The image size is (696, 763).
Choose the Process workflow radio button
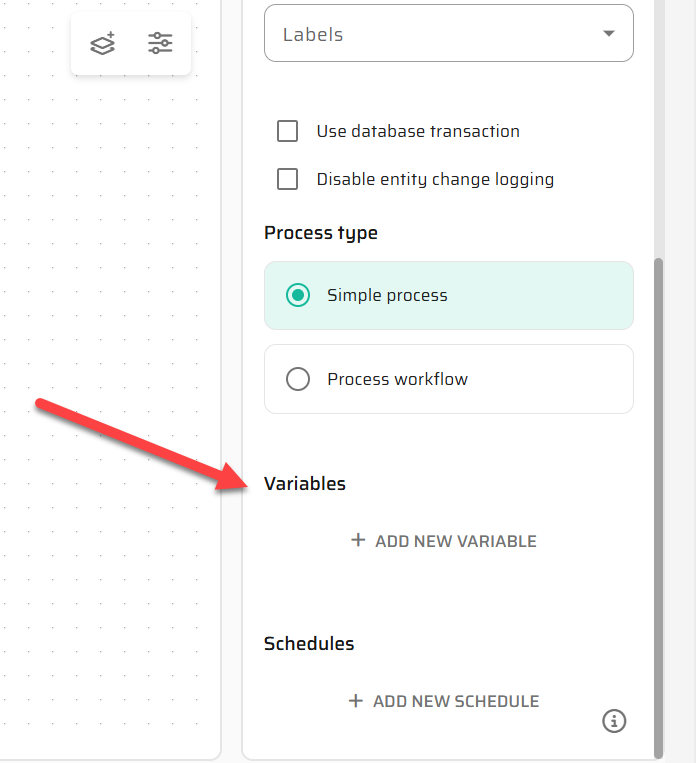[x=298, y=379]
